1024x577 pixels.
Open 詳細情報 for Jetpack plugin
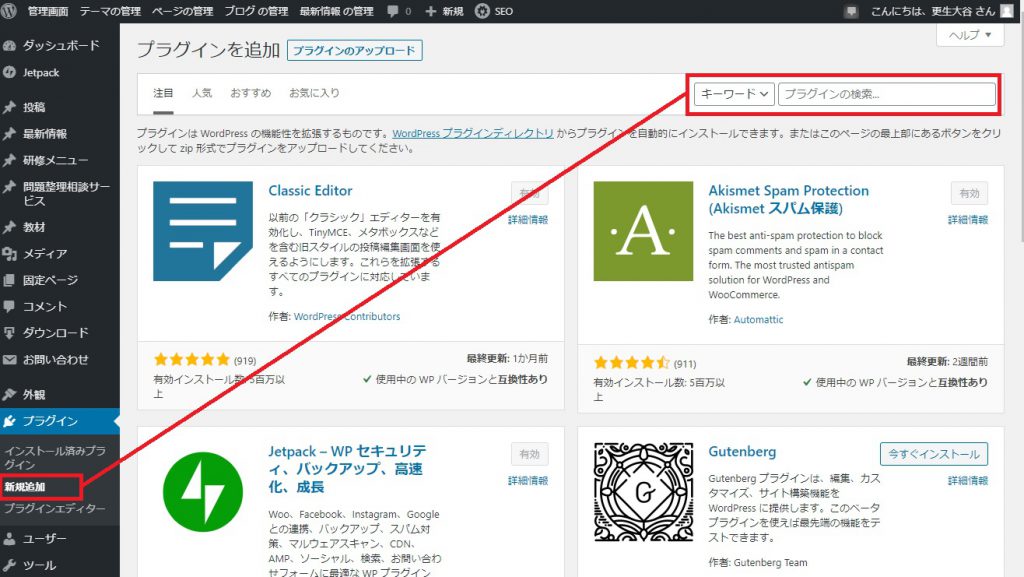(x=528, y=480)
